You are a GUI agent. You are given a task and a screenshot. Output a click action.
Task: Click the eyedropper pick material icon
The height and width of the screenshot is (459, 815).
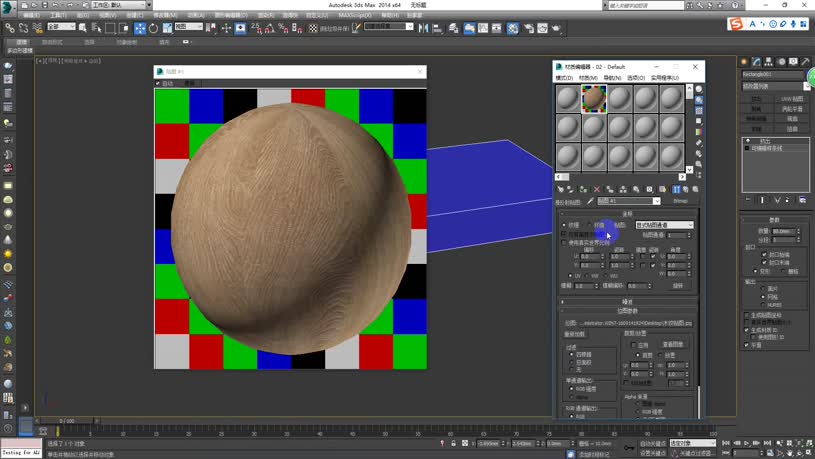[590, 201]
